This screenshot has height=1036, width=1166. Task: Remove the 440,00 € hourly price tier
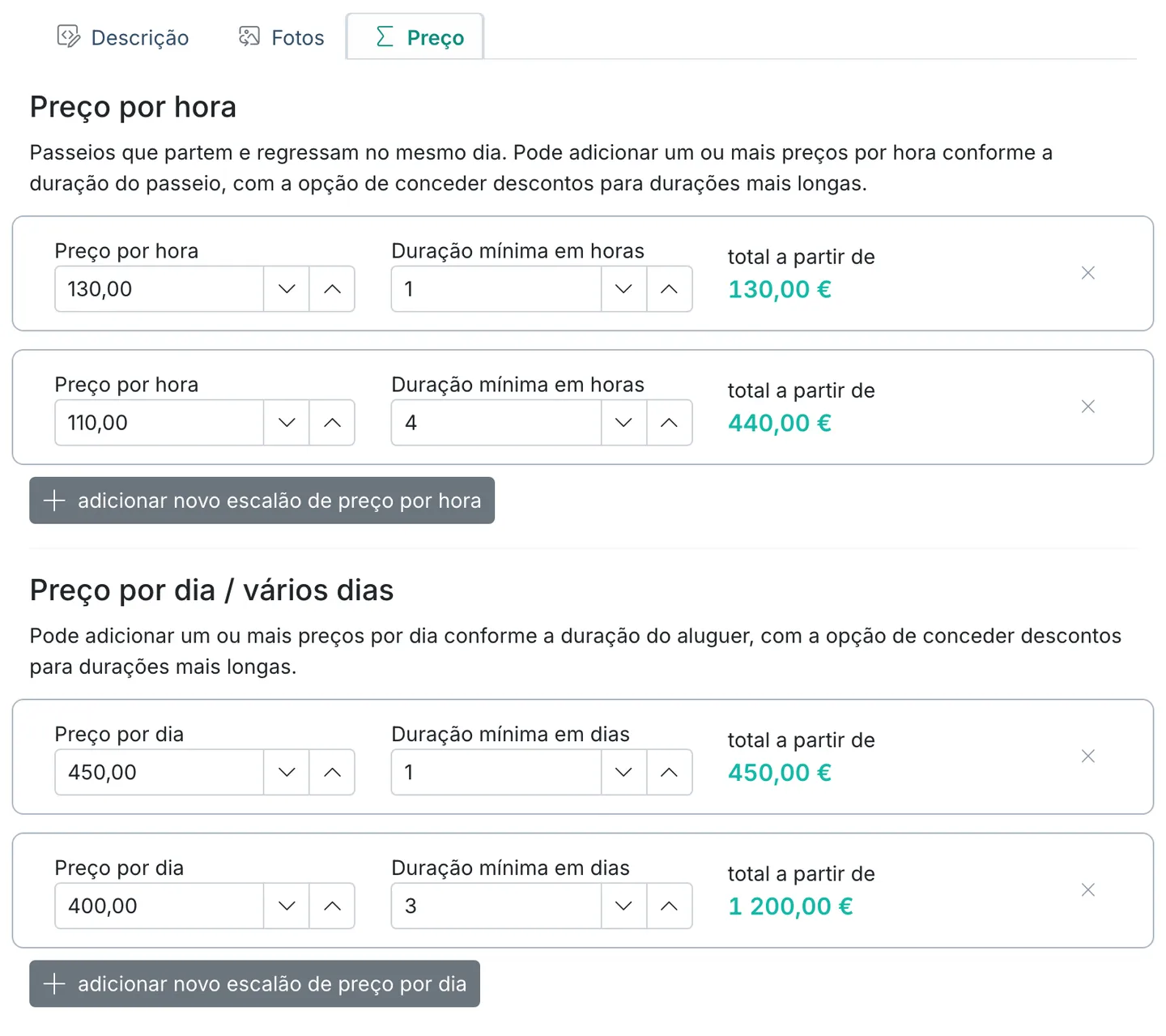coord(1088,407)
